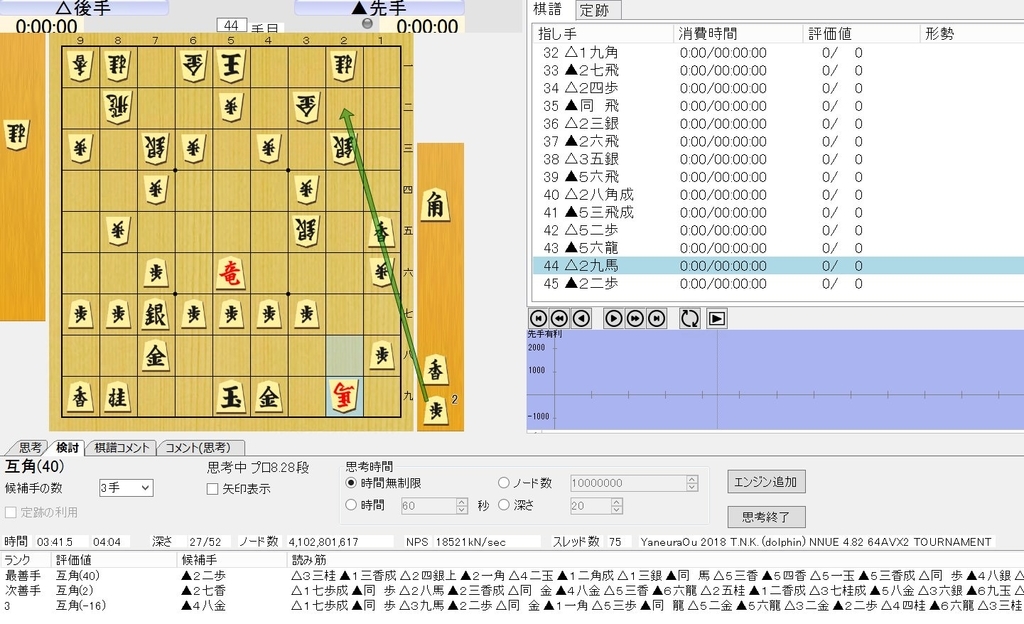Enable the 矢印表示 checkbox
Screen dimensions: 1024x624
212,489
